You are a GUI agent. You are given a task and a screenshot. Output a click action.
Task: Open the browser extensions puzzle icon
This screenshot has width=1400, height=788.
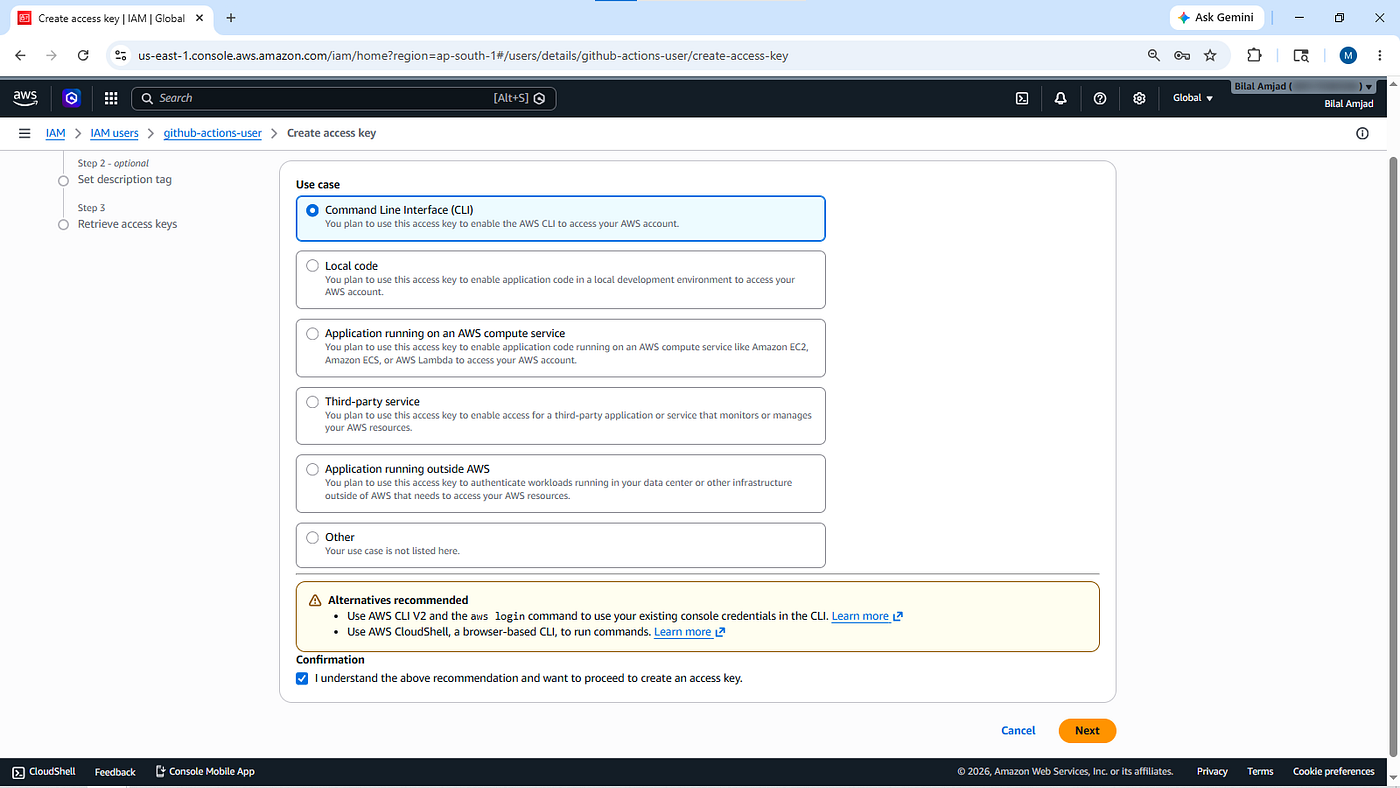(x=1254, y=56)
